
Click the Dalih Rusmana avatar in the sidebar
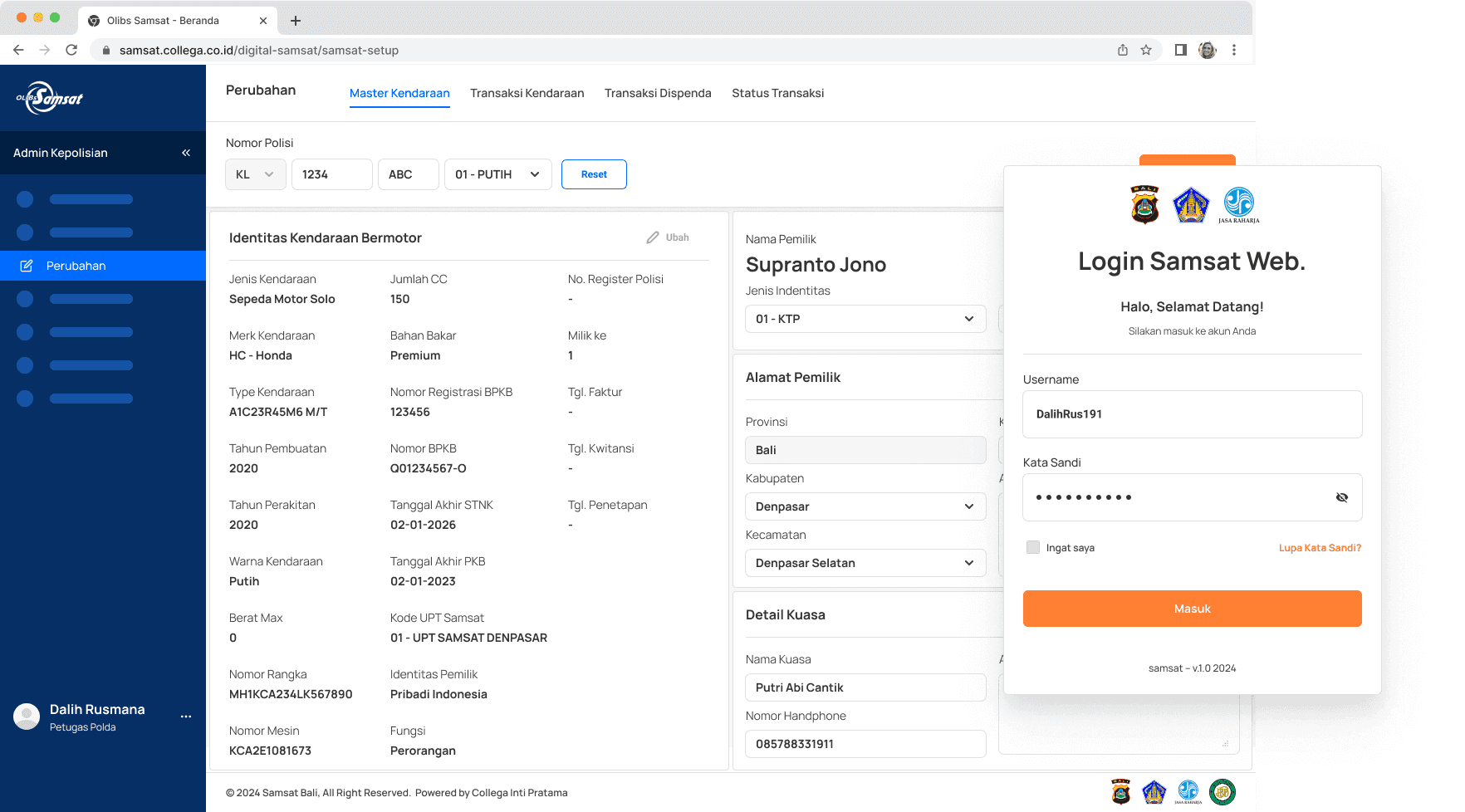point(26,716)
